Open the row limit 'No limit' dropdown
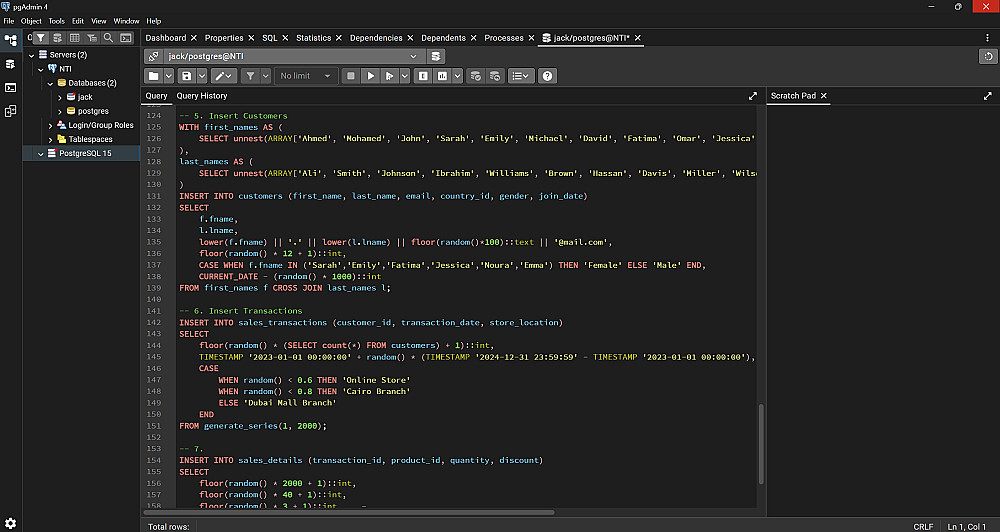This screenshot has height=532, width=1000. tap(306, 76)
